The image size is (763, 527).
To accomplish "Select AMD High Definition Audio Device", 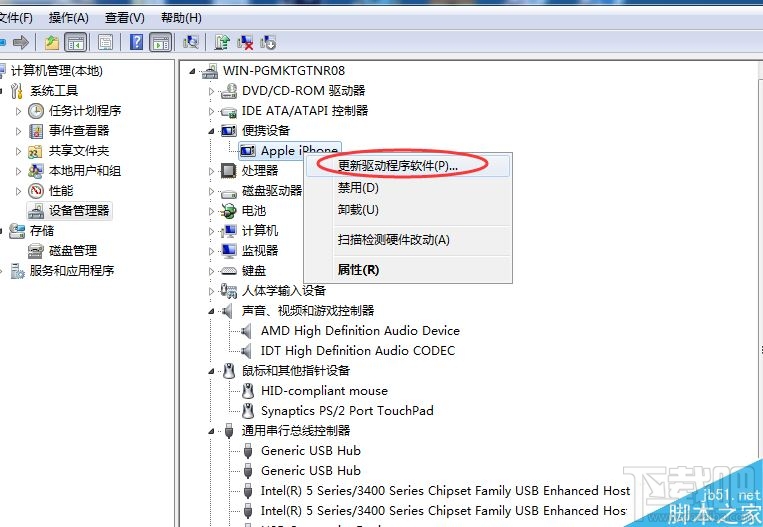I will [360, 331].
